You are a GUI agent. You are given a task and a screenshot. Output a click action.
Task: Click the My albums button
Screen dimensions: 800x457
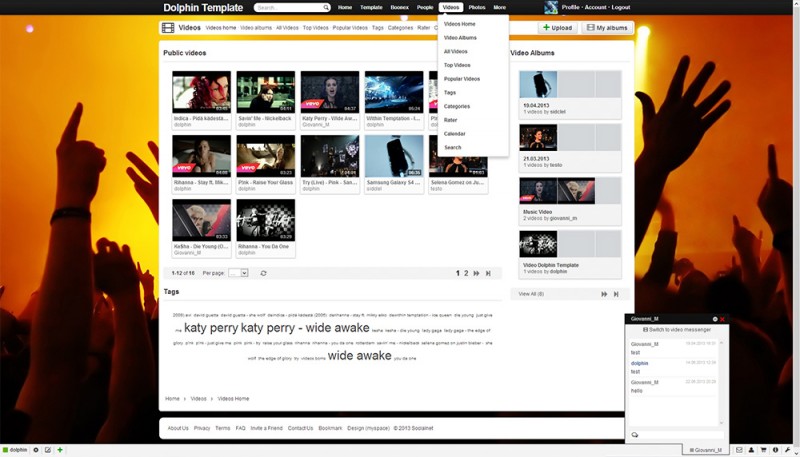click(x=607, y=28)
